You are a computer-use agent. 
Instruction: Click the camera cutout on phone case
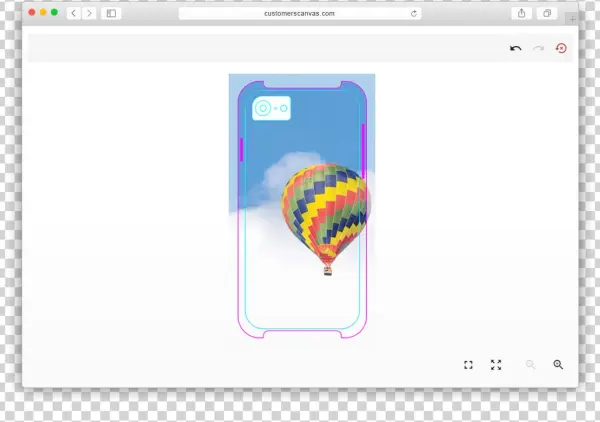271,108
